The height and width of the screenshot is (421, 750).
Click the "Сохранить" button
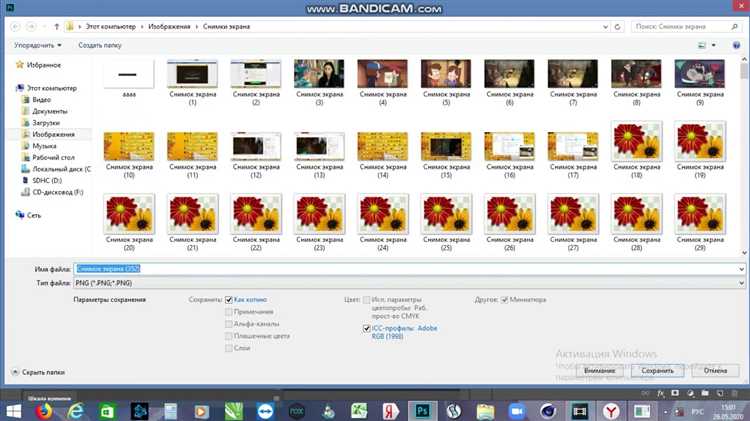tap(657, 370)
